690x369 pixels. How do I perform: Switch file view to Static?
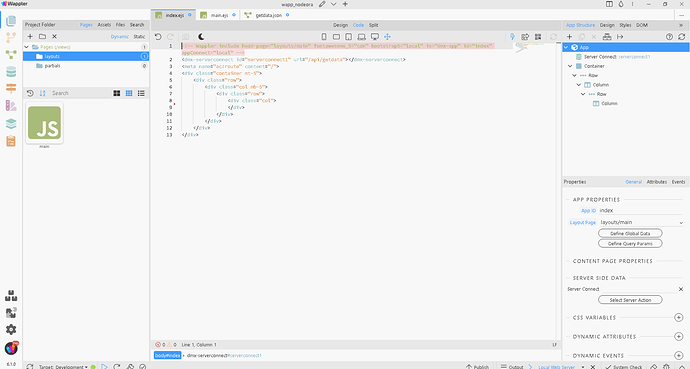(139, 37)
